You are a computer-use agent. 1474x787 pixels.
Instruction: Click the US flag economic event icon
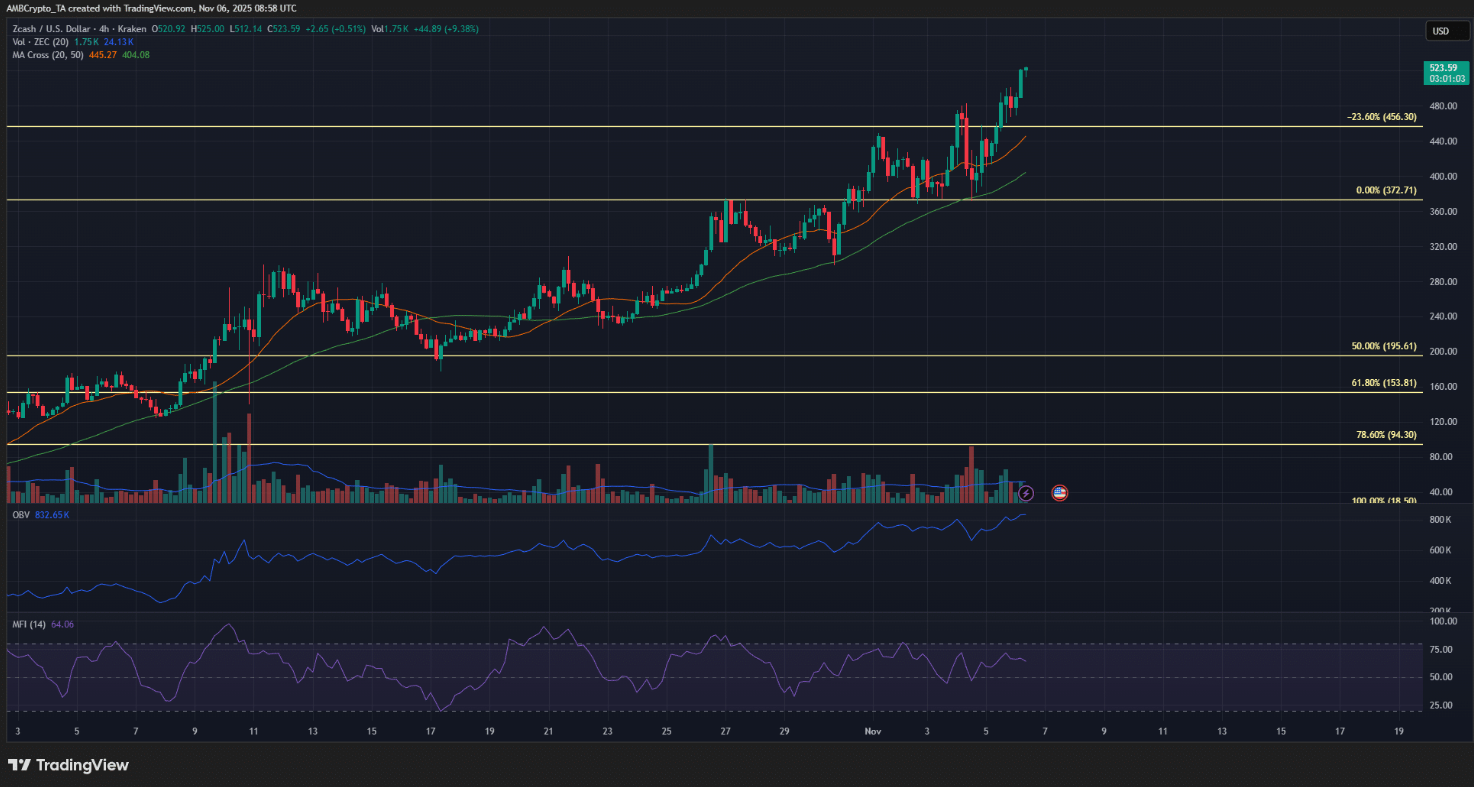tap(1060, 493)
